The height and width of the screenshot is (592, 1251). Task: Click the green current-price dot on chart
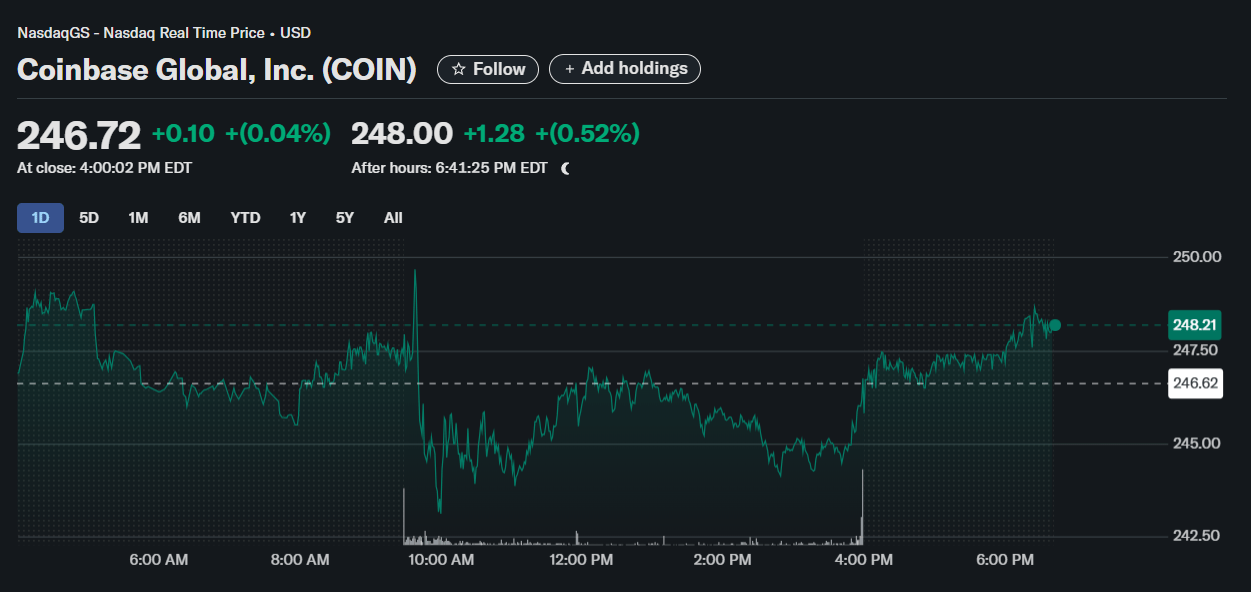coord(1055,325)
